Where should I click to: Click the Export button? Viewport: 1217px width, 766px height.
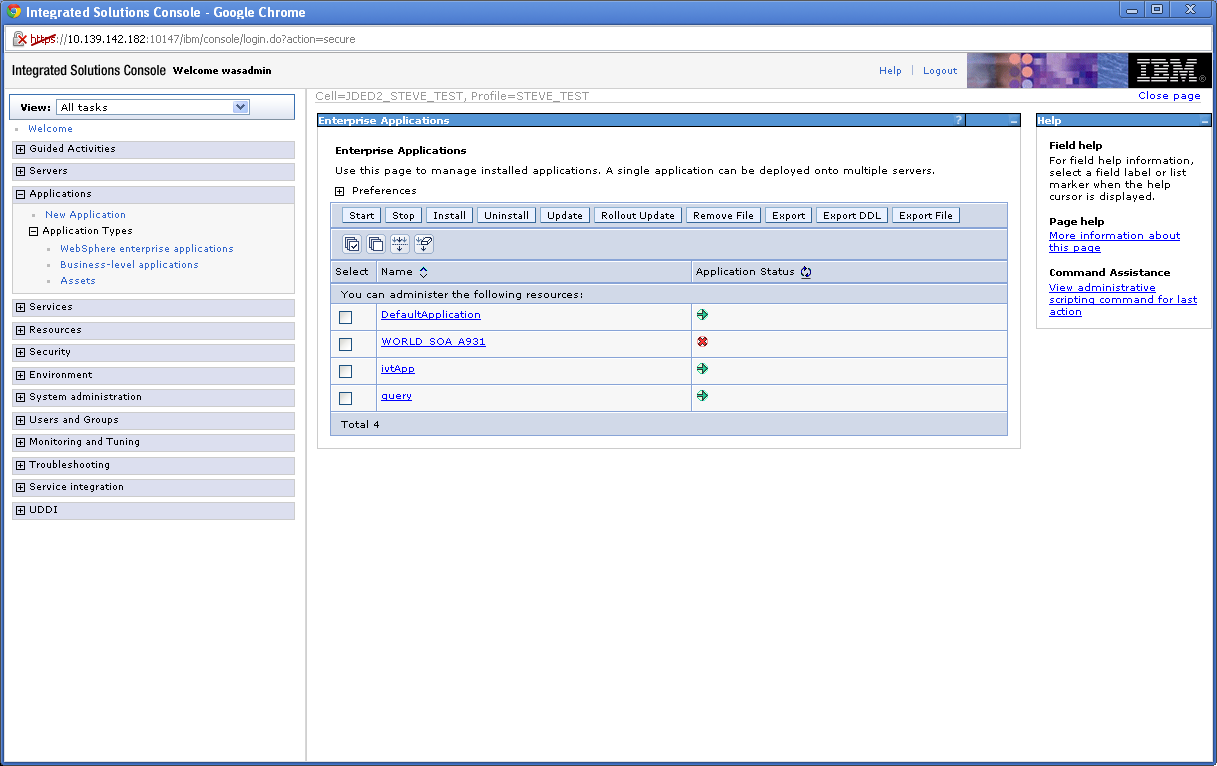coord(789,215)
